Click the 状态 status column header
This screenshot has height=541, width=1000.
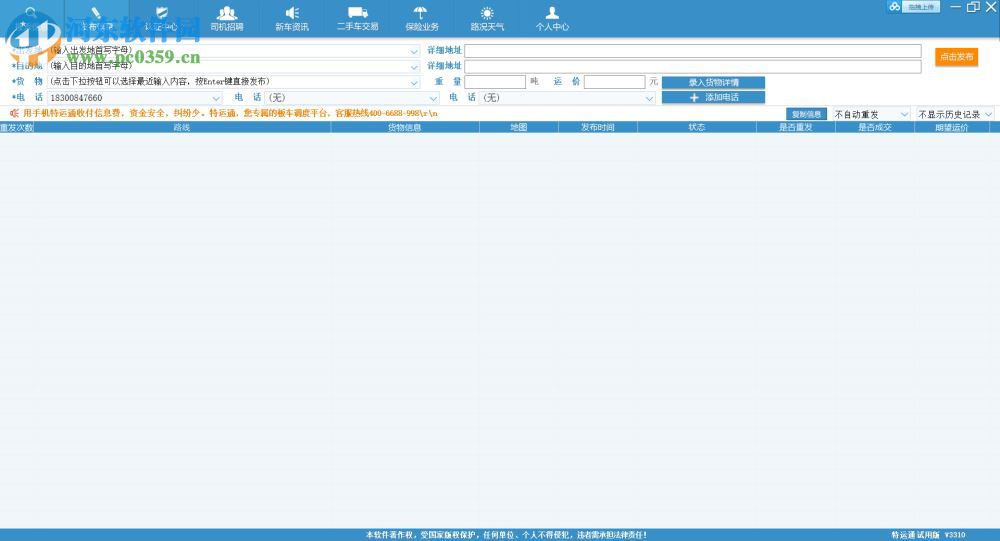click(696, 128)
